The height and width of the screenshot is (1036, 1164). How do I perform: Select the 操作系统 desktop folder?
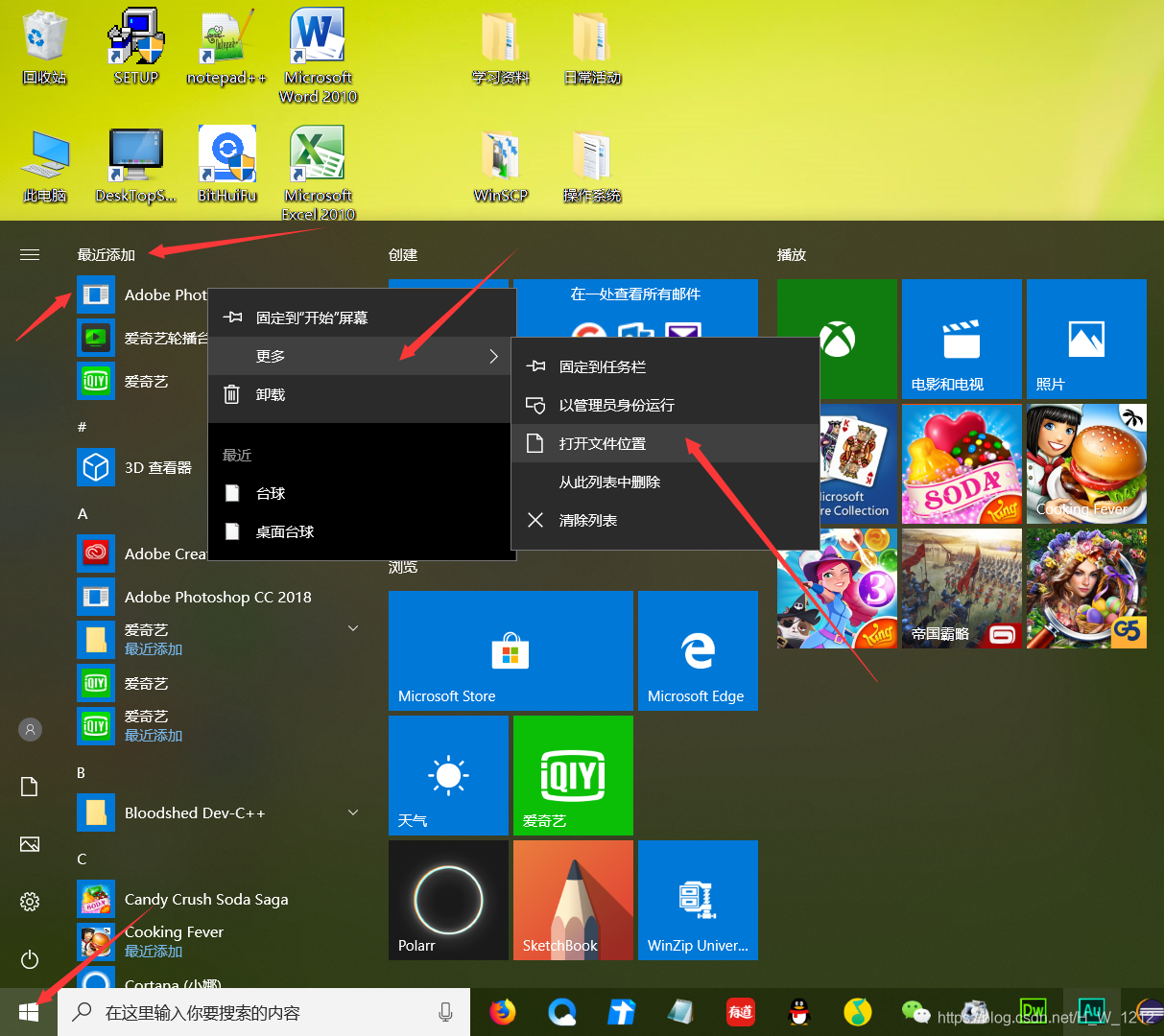[x=592, y=165]
